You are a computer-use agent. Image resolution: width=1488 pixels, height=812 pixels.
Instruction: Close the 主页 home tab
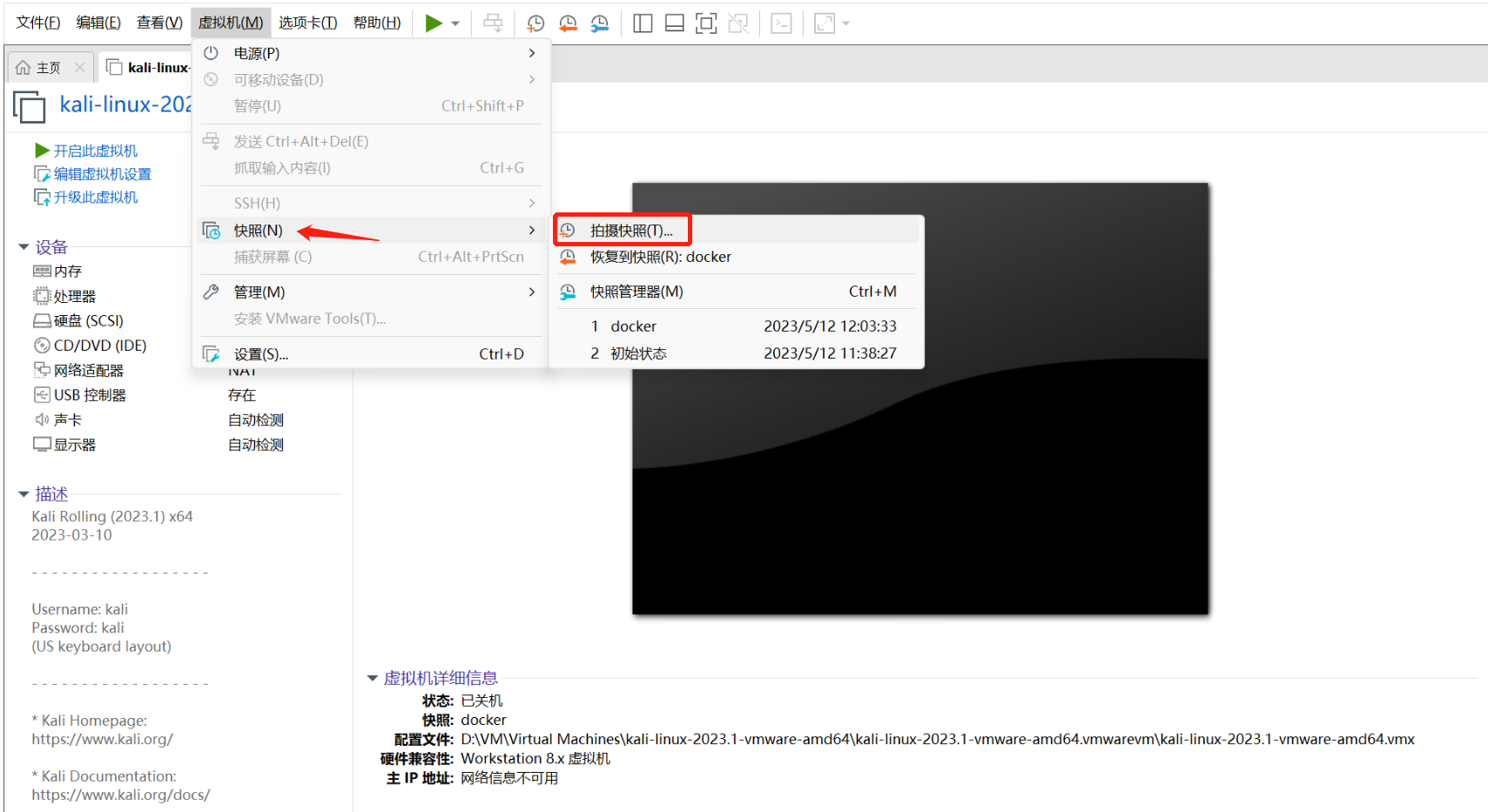[80, 67]
